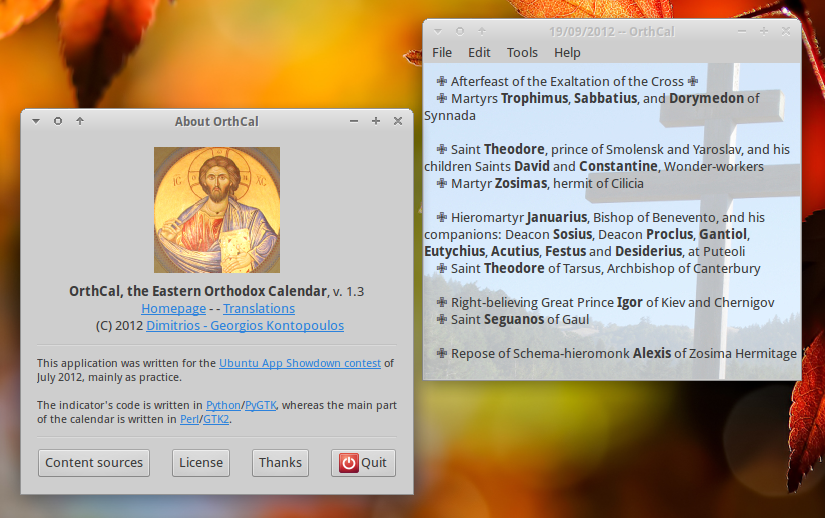Click cross icon before Saint Theodore, prince of Smolensk
The width and height of the screenshot is (825, 518).
click(441, 149)
